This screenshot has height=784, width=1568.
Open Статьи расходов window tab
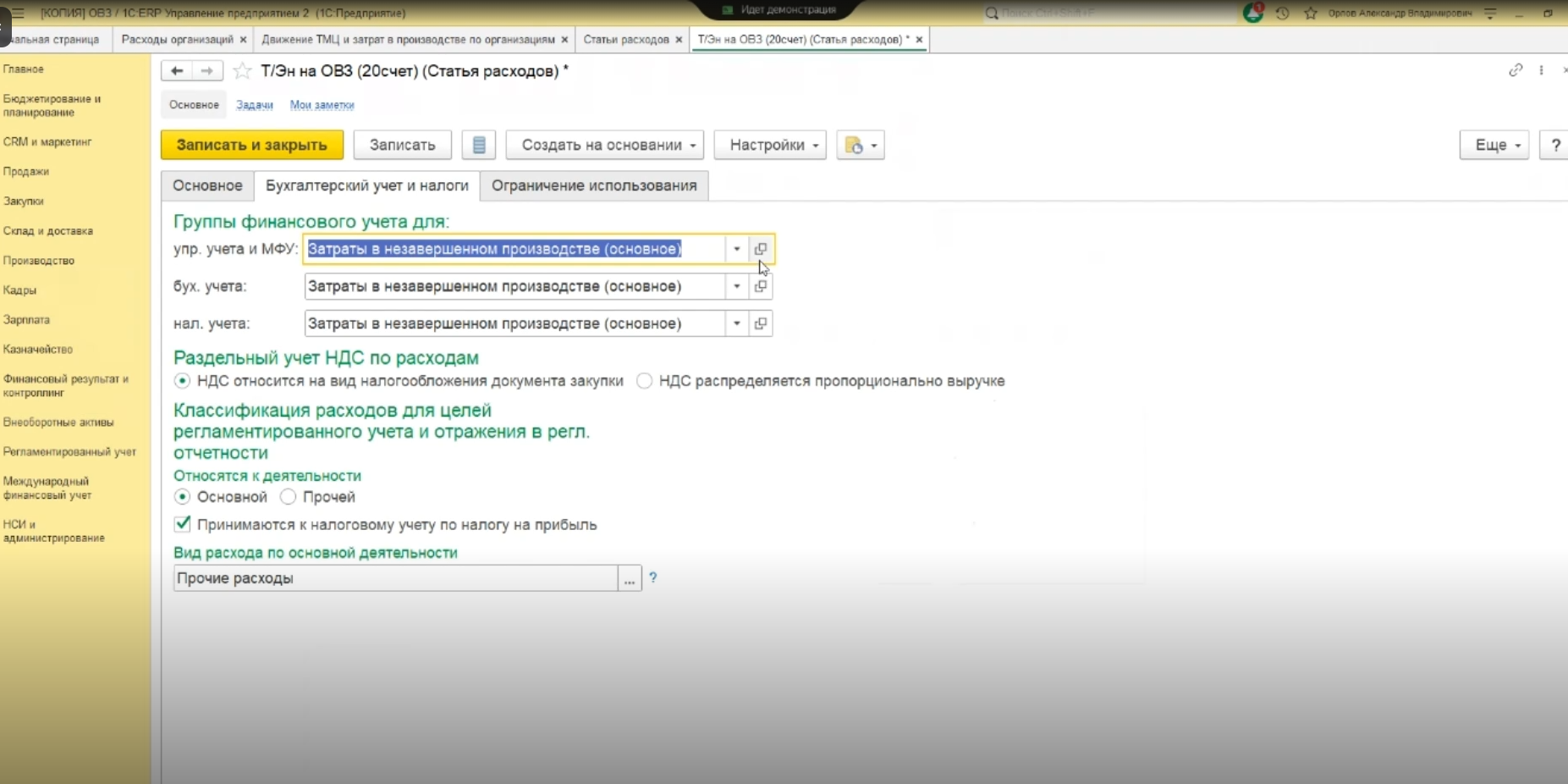(x=626, y=40)
